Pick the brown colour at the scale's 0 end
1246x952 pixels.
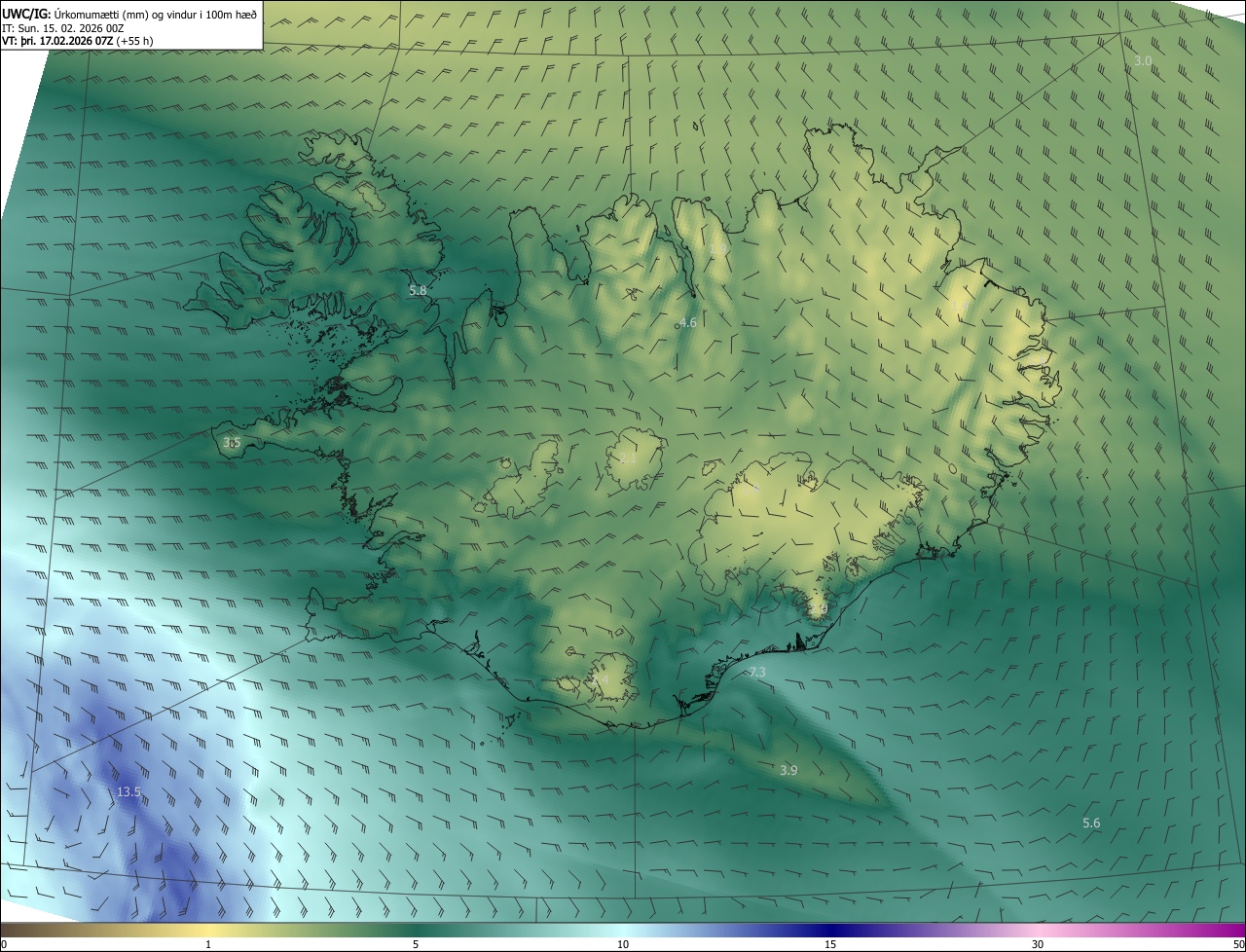(x=6, y=930)
